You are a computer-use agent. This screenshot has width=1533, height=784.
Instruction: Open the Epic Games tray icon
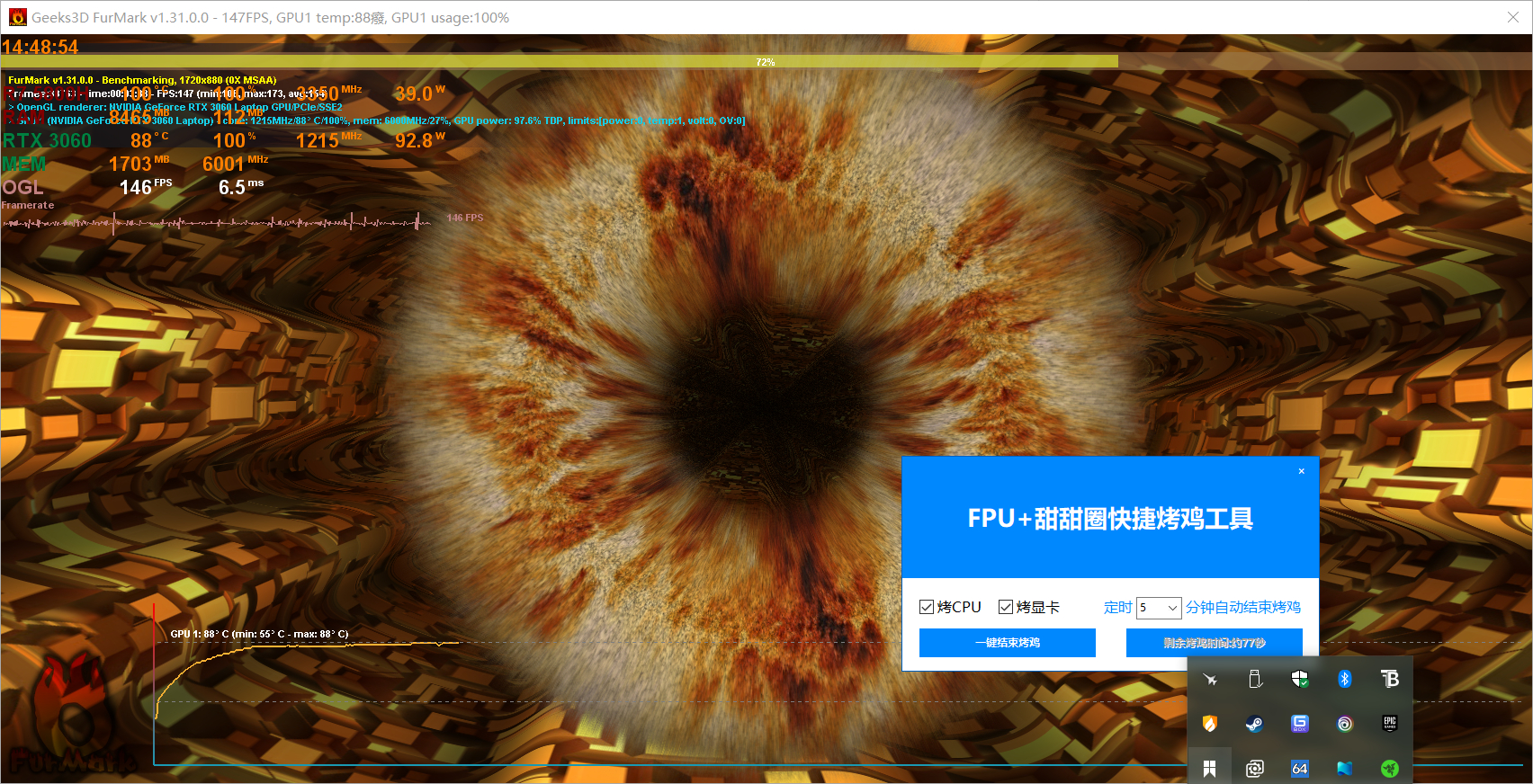[x=1390, y=724]
